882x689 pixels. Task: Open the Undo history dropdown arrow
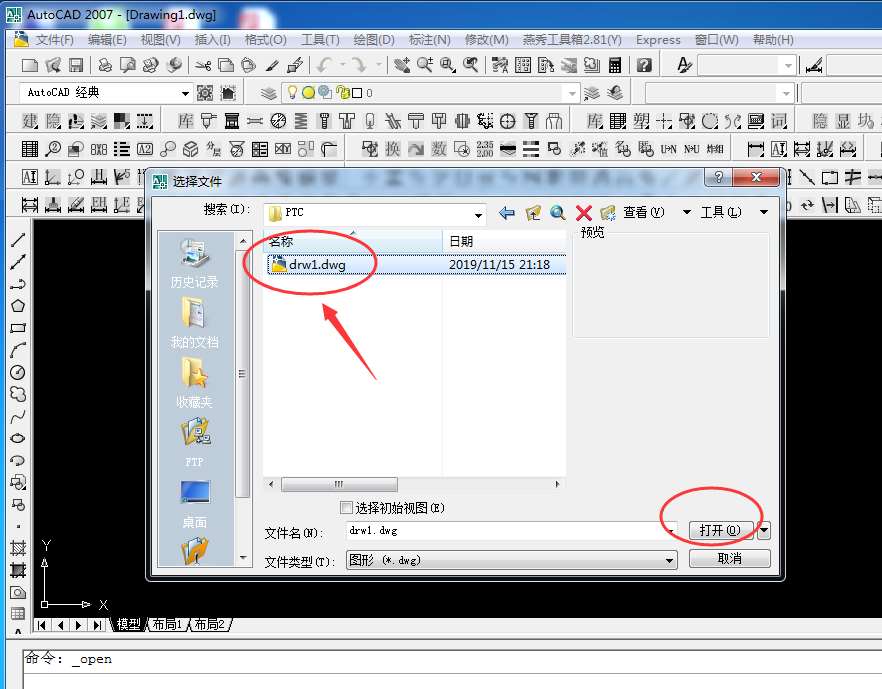[x=342, y=65]
